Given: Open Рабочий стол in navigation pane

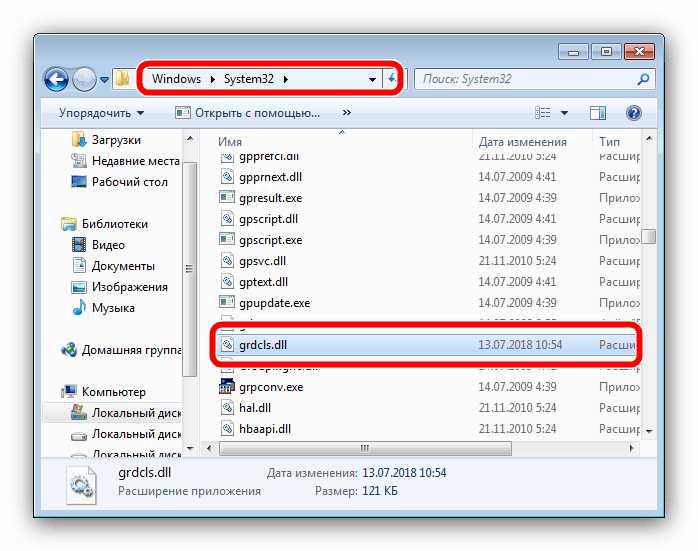Looking at the screenshot, I should 119,182.
